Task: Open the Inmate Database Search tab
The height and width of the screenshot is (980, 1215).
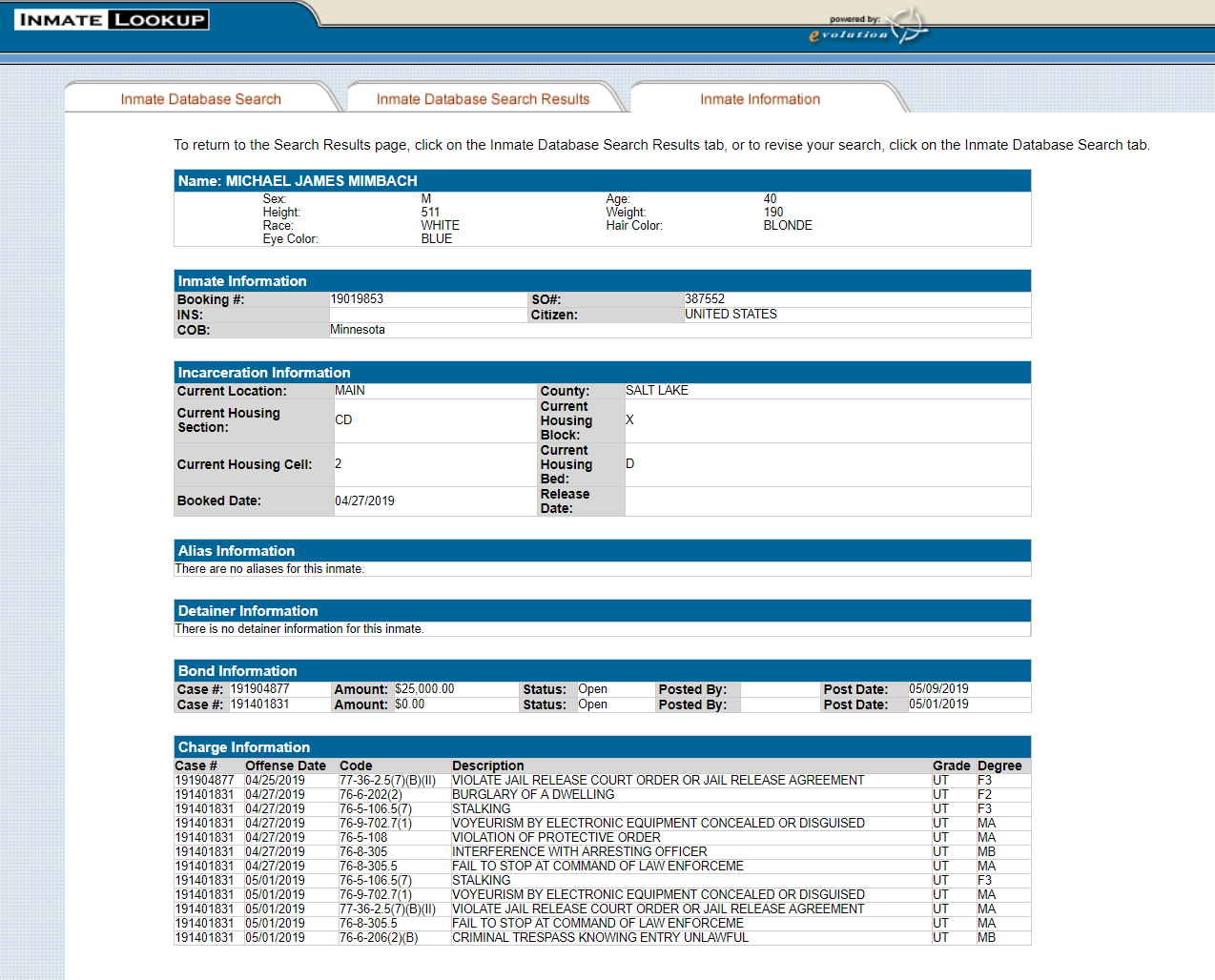Action: point(200,99)
